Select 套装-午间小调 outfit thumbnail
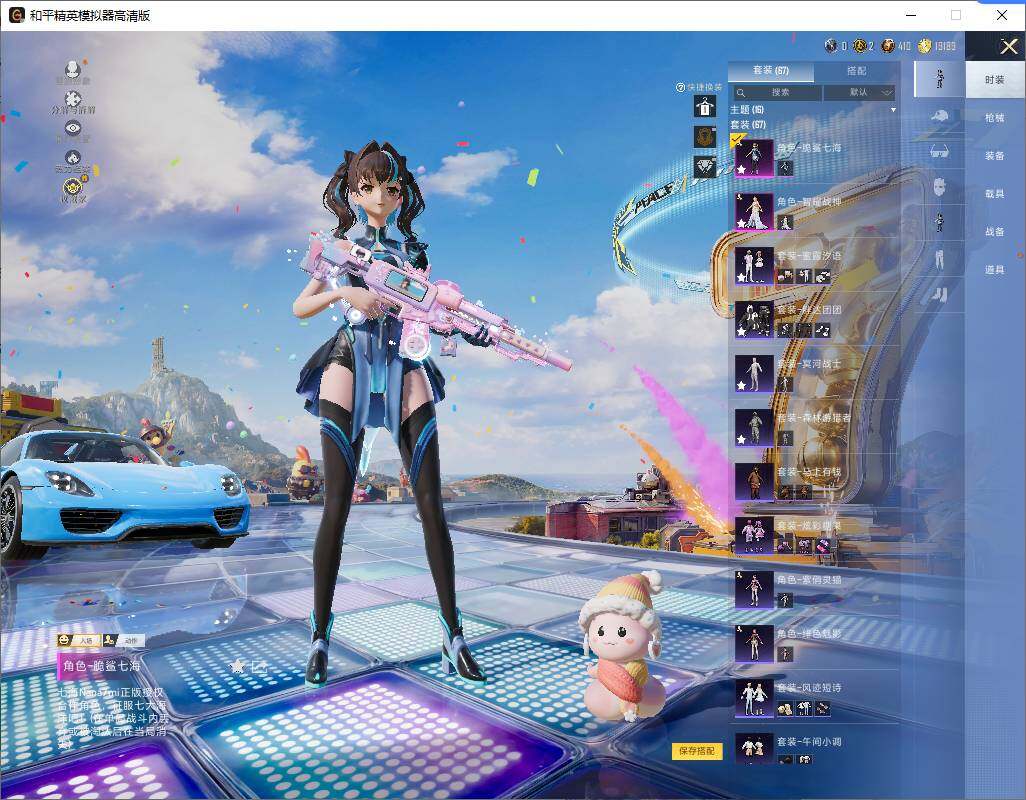Image resolution: width=1026 pixels, height=800 pixels. 754,749
